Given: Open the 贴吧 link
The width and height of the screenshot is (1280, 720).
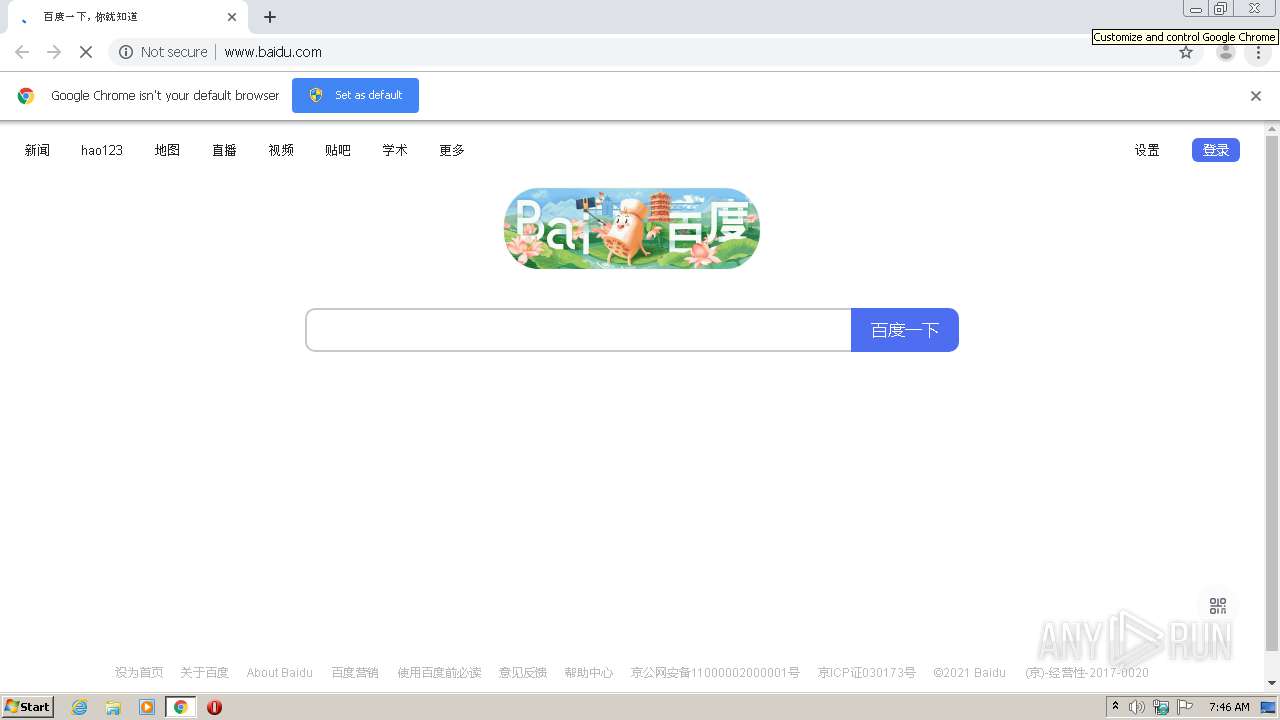Looking at the screenshot, I should click(338, 150).
